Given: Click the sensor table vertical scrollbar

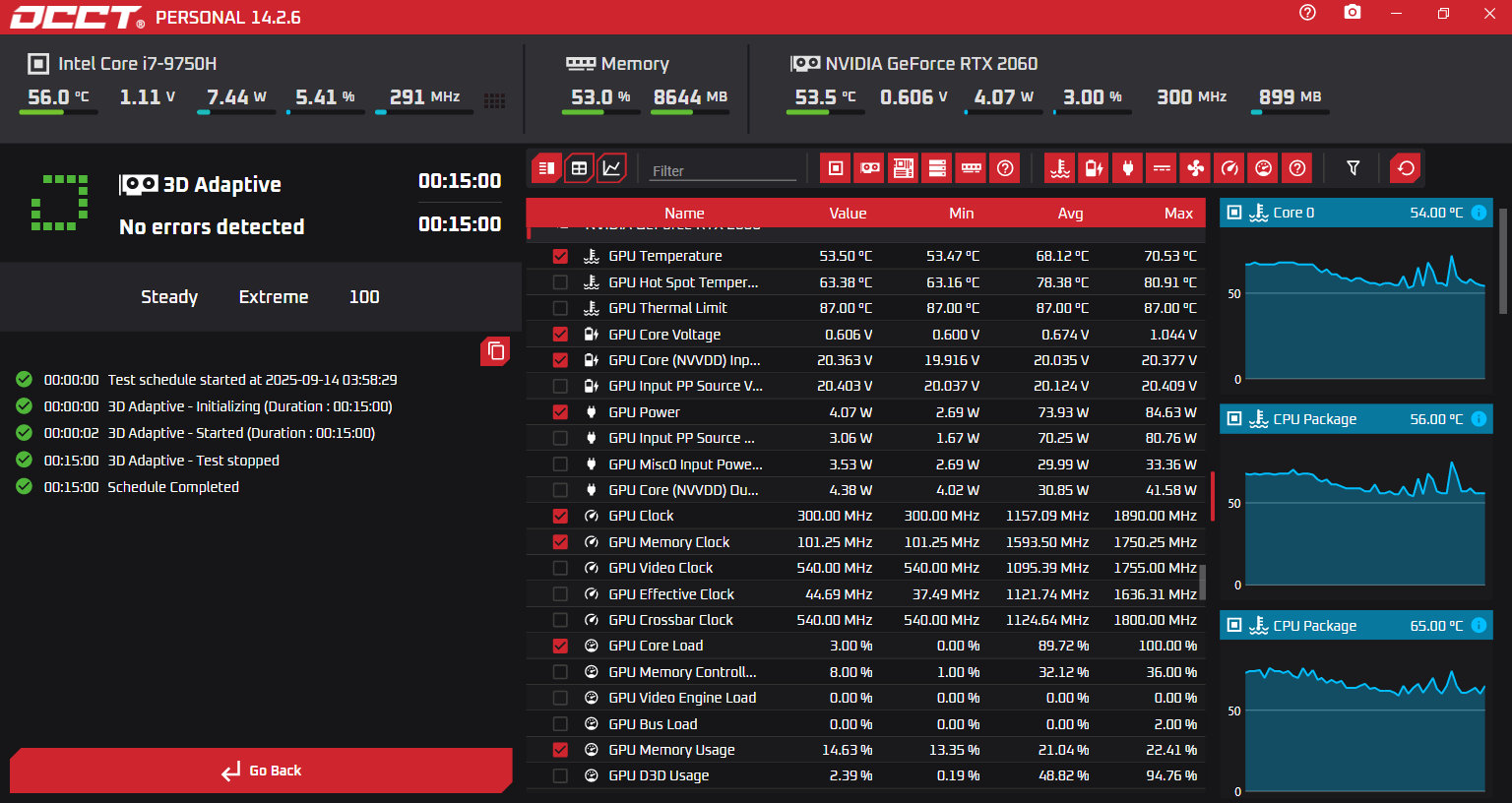Looking at the screenshot, I should [1202, 582].
